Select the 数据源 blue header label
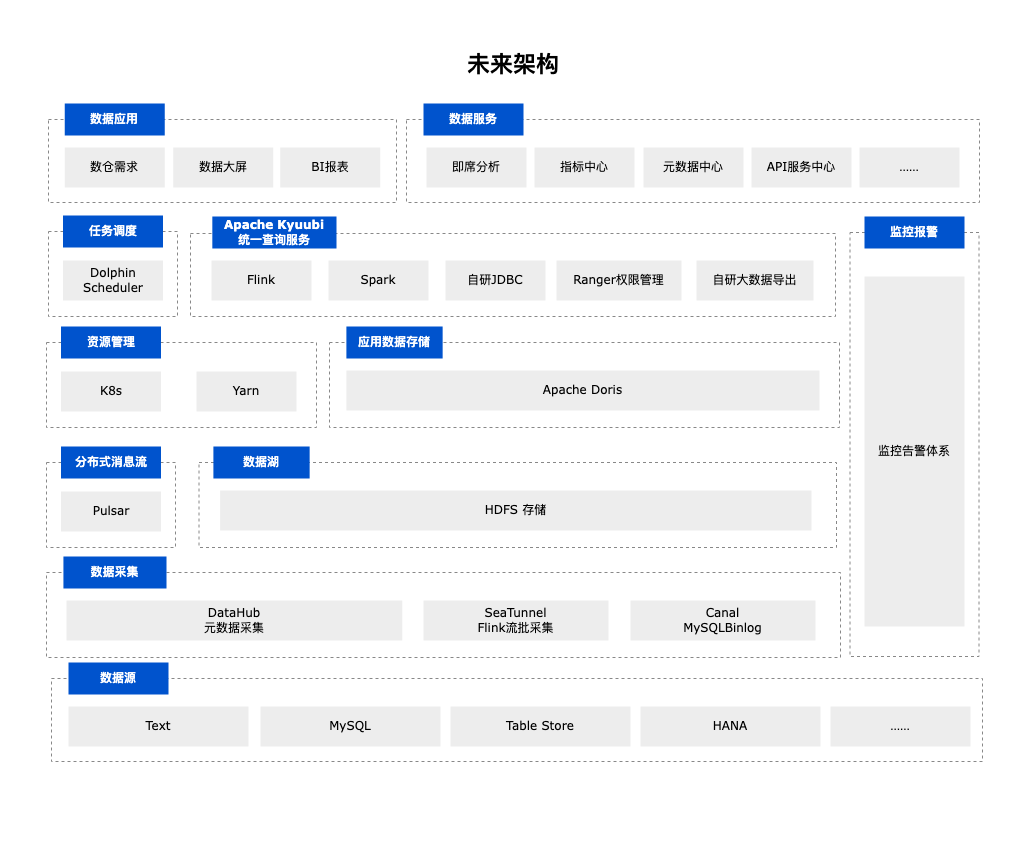 point(118,678)
